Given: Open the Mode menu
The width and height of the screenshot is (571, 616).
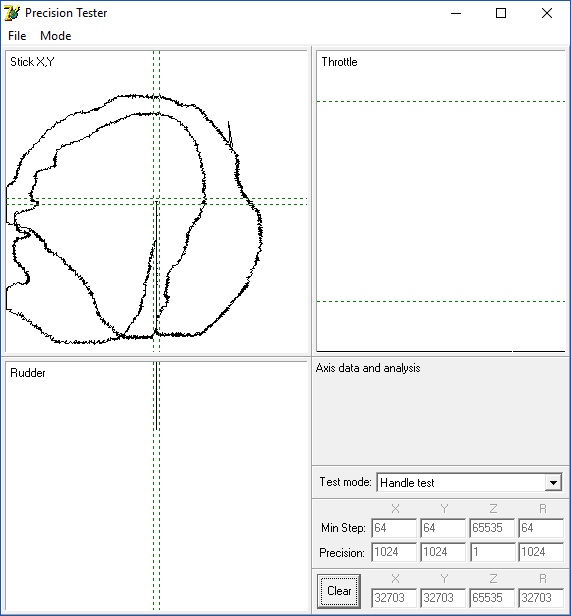Looking at the screenshot, I should (x=55, y=36).
